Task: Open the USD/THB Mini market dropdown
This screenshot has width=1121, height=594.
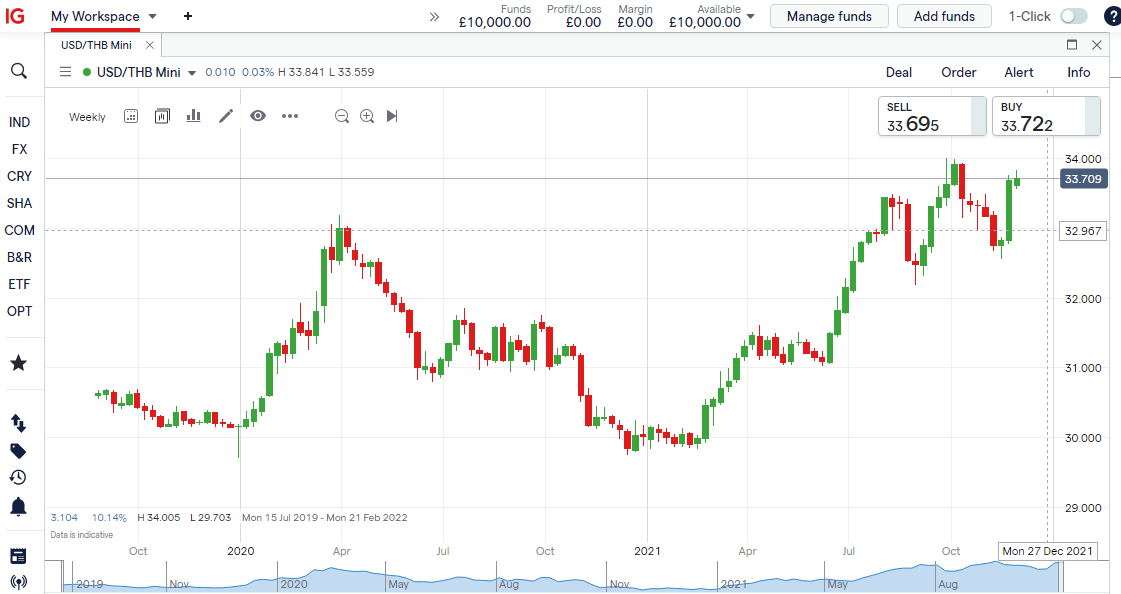Action: coord(192,72)
